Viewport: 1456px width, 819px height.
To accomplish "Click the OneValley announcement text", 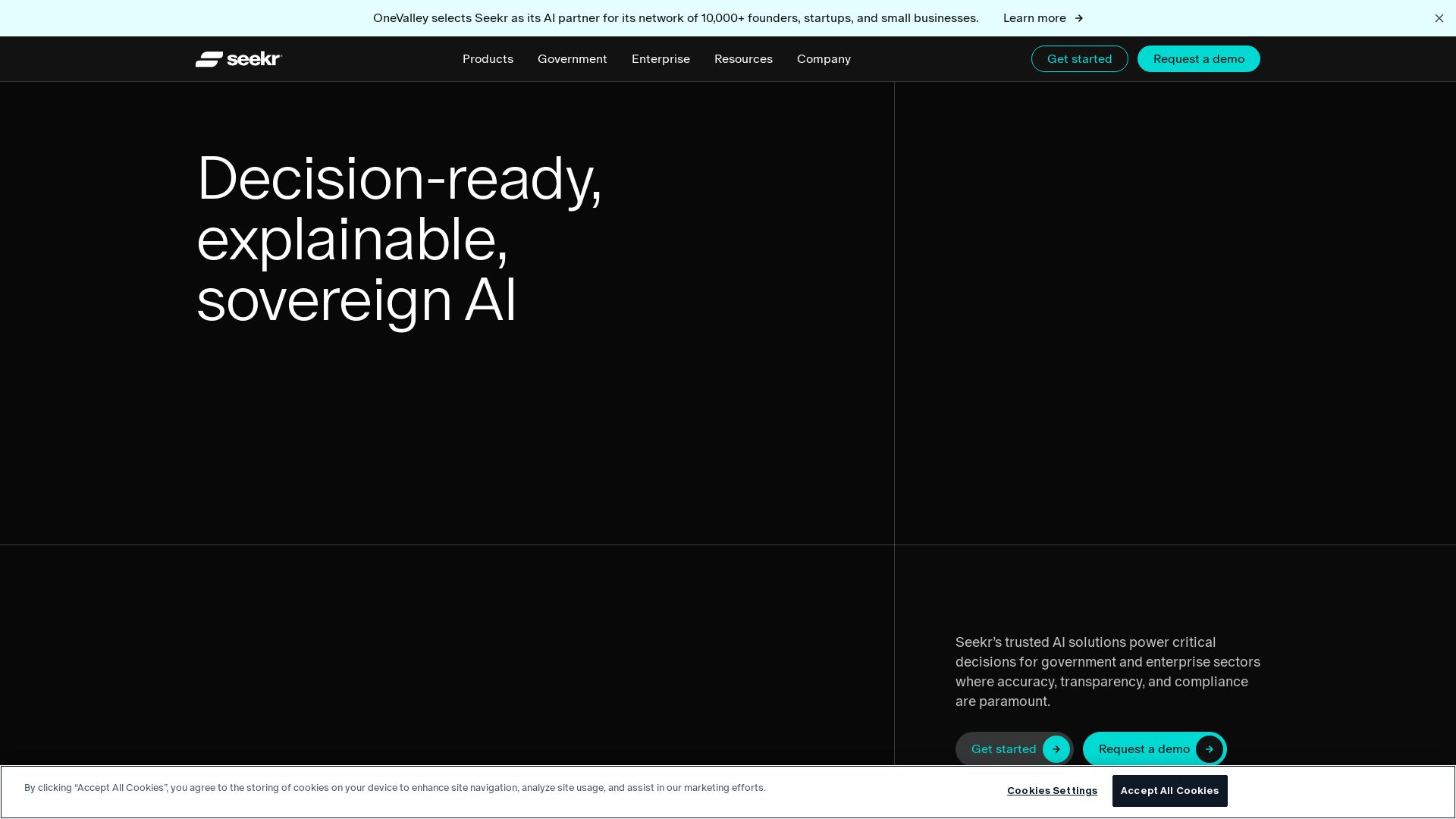I will pos(676,18).
